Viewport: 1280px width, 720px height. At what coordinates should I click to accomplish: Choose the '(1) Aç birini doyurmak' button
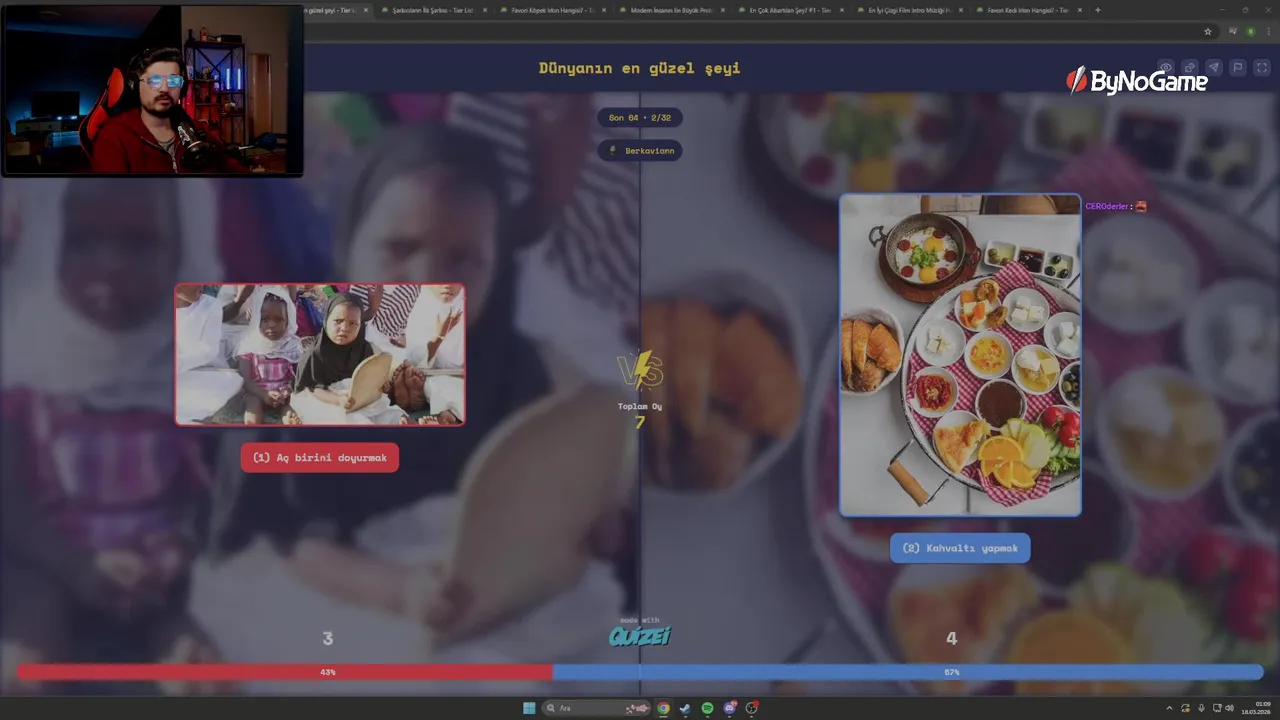pyautogui.click(x=320, y=458)
